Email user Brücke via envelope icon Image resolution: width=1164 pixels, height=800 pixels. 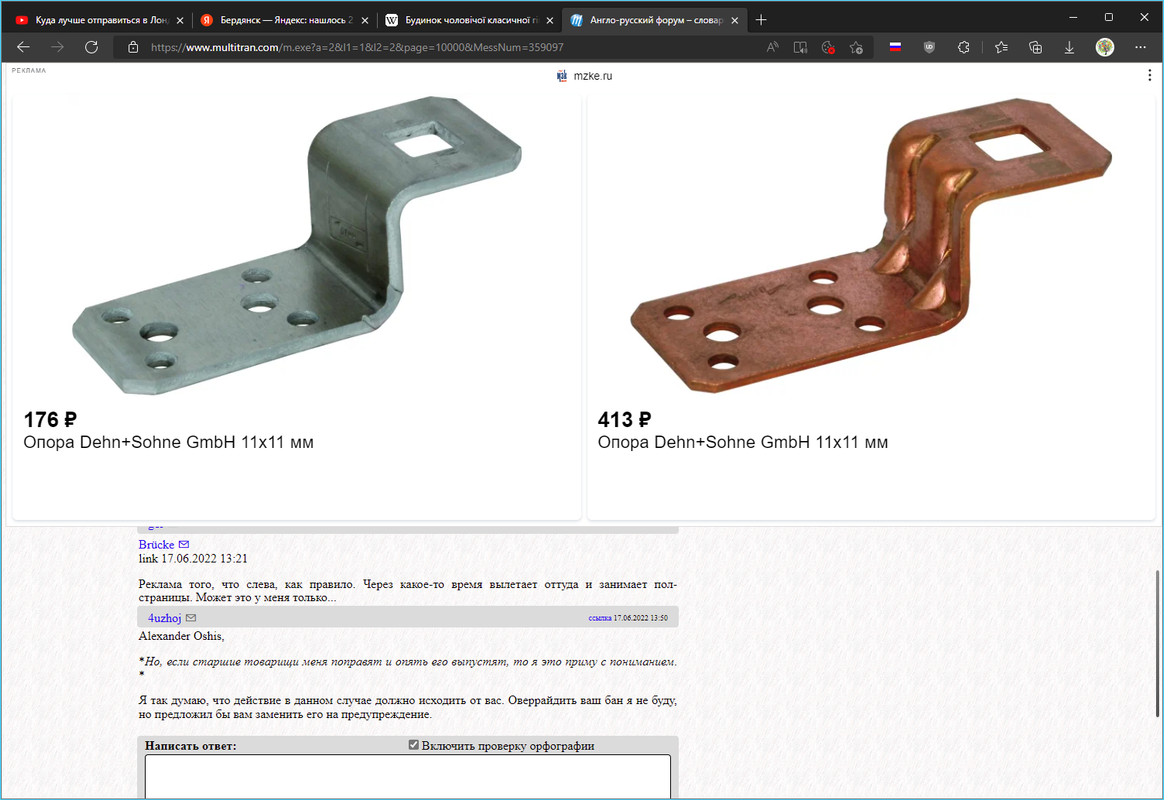184,544
